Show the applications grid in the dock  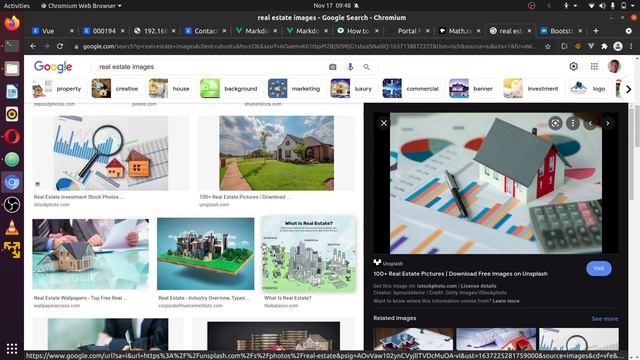click(x=12, y=348)
